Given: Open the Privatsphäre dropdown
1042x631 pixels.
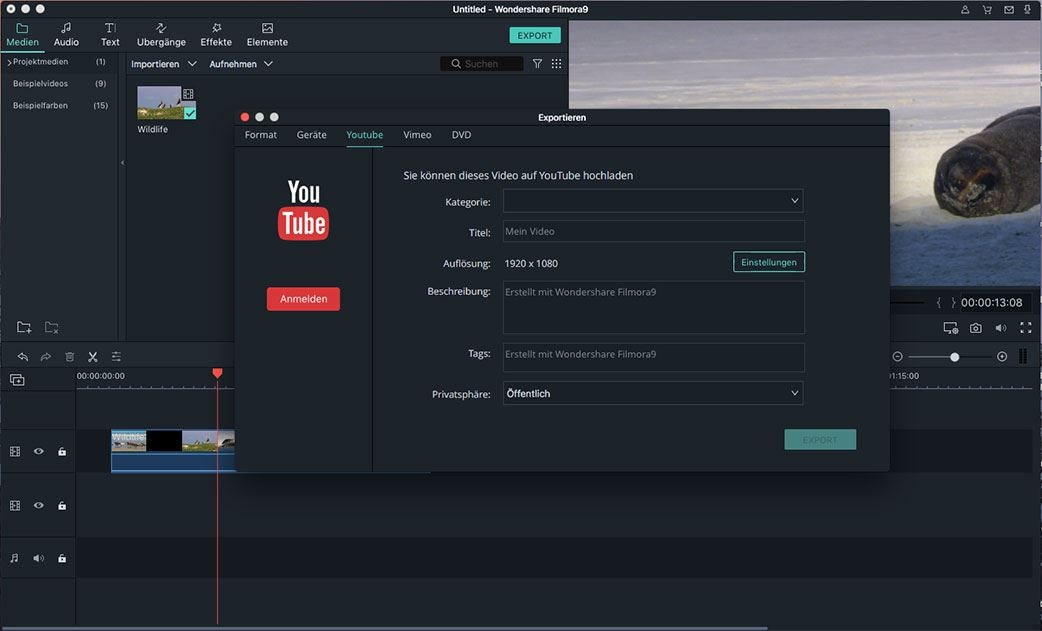Looking at the screenshot, I should coord(653,393).
